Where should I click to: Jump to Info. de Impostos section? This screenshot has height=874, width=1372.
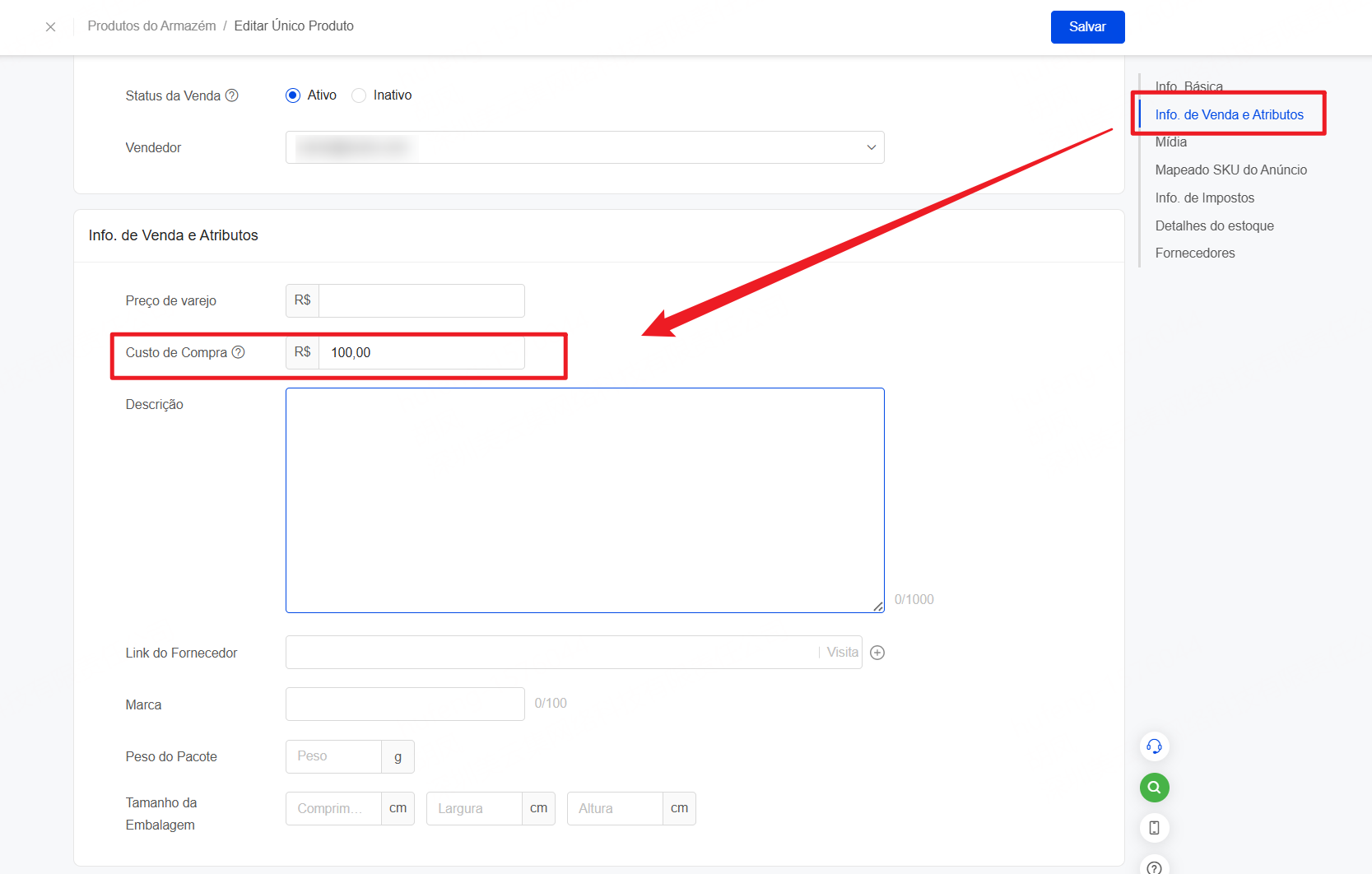1204,198
